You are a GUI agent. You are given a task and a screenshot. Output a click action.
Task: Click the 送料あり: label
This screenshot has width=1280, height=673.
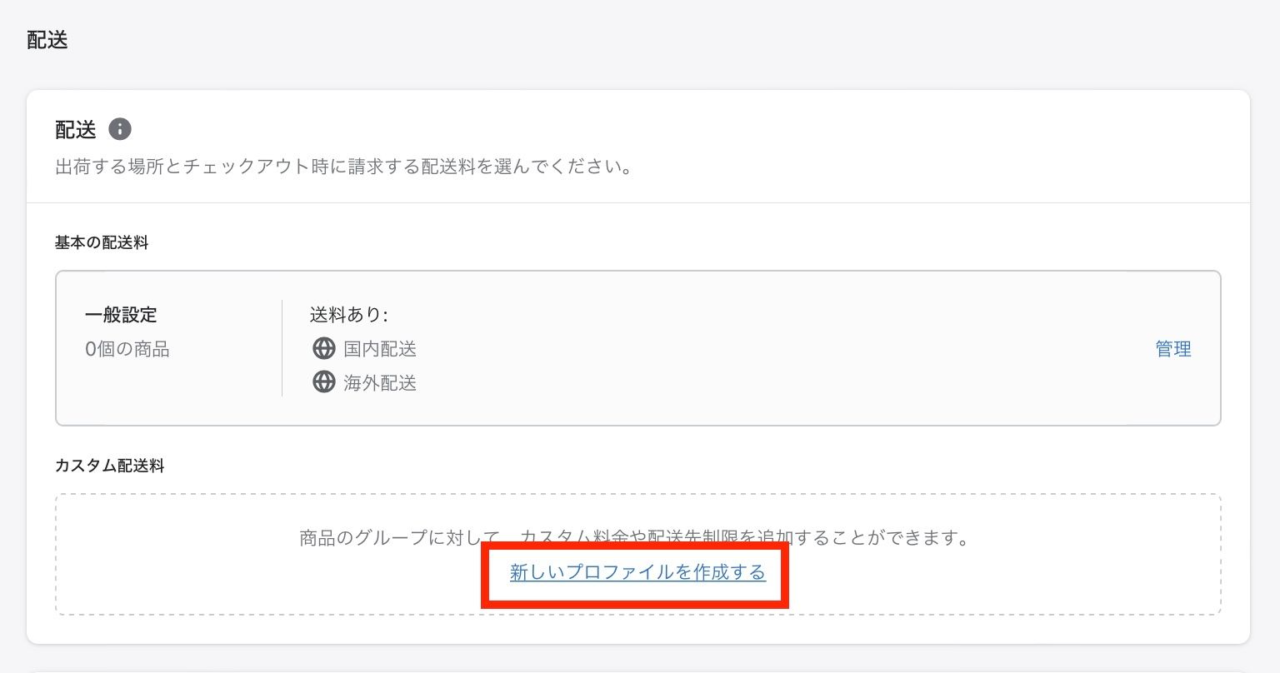pyautogui.click(x=349, y=315)
